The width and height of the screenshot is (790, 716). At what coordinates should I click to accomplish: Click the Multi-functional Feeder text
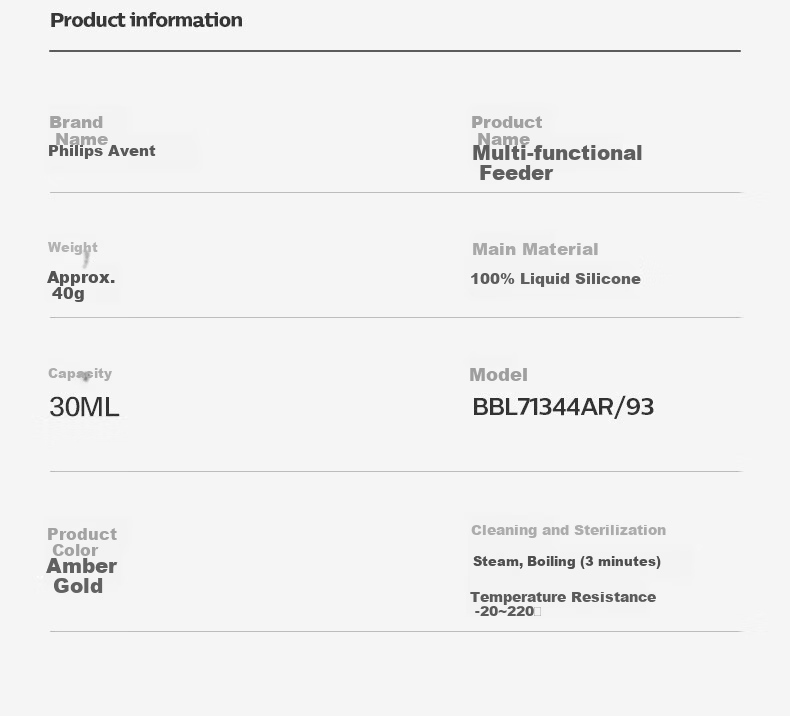[557, 163]
